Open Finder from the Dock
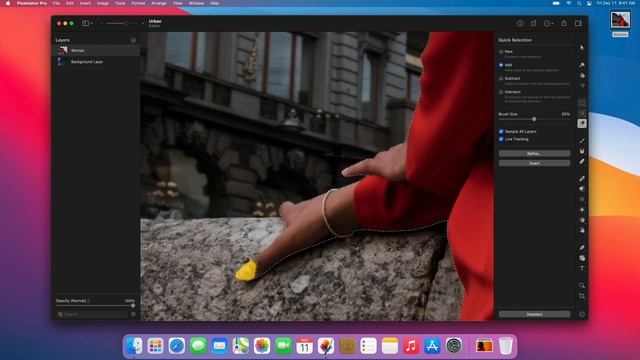The height and width of the screenshot is (360, 640). (x=134, y=346)
